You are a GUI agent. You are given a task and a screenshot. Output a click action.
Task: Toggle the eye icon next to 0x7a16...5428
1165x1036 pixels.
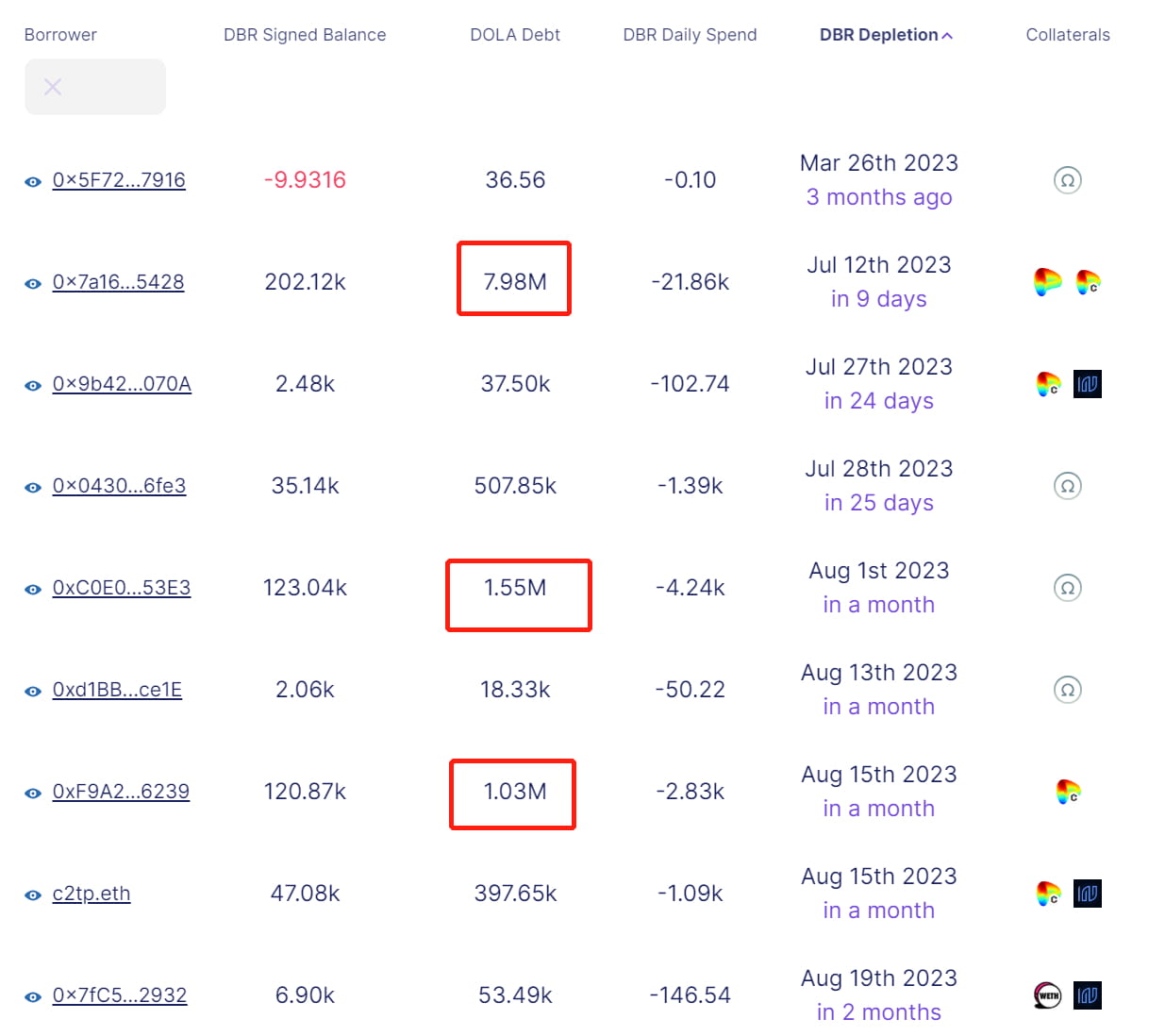[33, 284]
